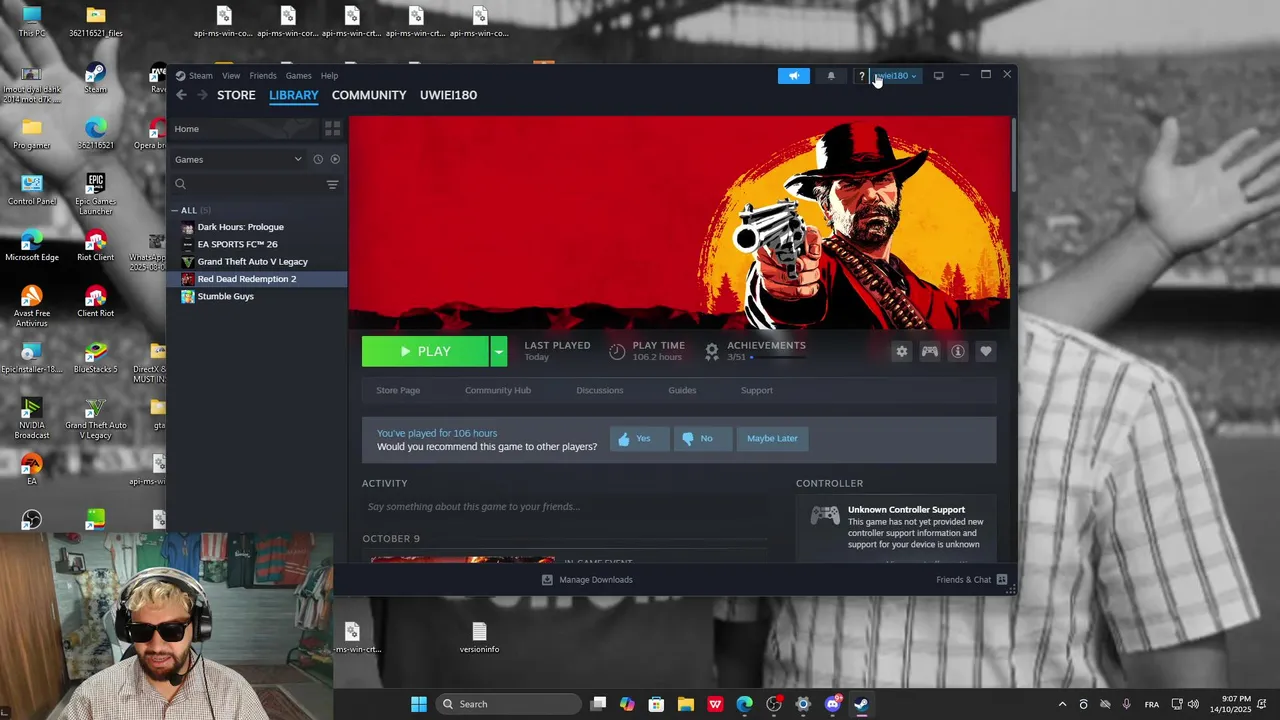Click the Steam help question mark icon
This screenshot has width=1280, height=720.
pyautogui.click(x=861, y=76)
